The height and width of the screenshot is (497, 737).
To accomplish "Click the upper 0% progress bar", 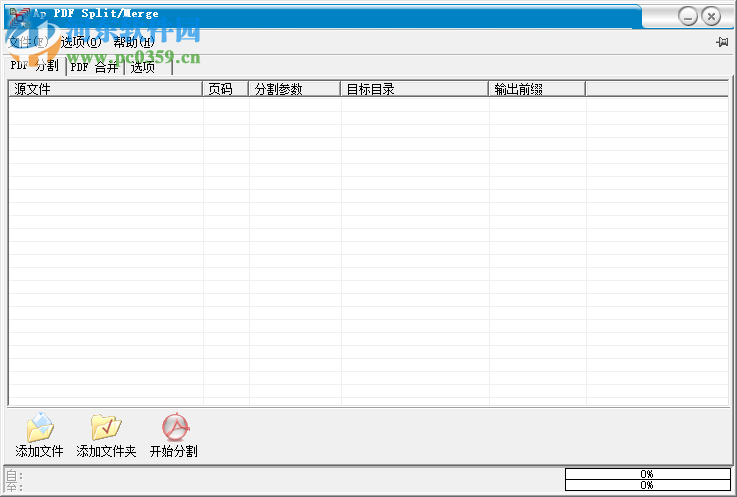I will pos(647,473).
